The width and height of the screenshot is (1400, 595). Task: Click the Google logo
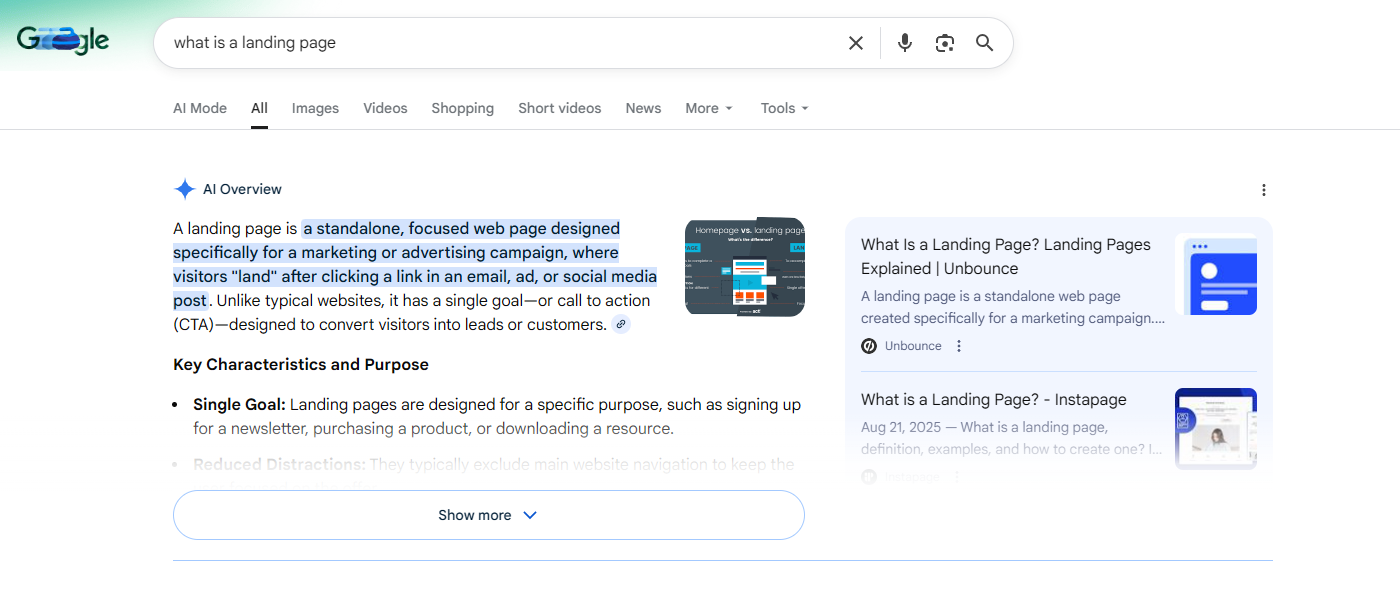coord(63,41)
